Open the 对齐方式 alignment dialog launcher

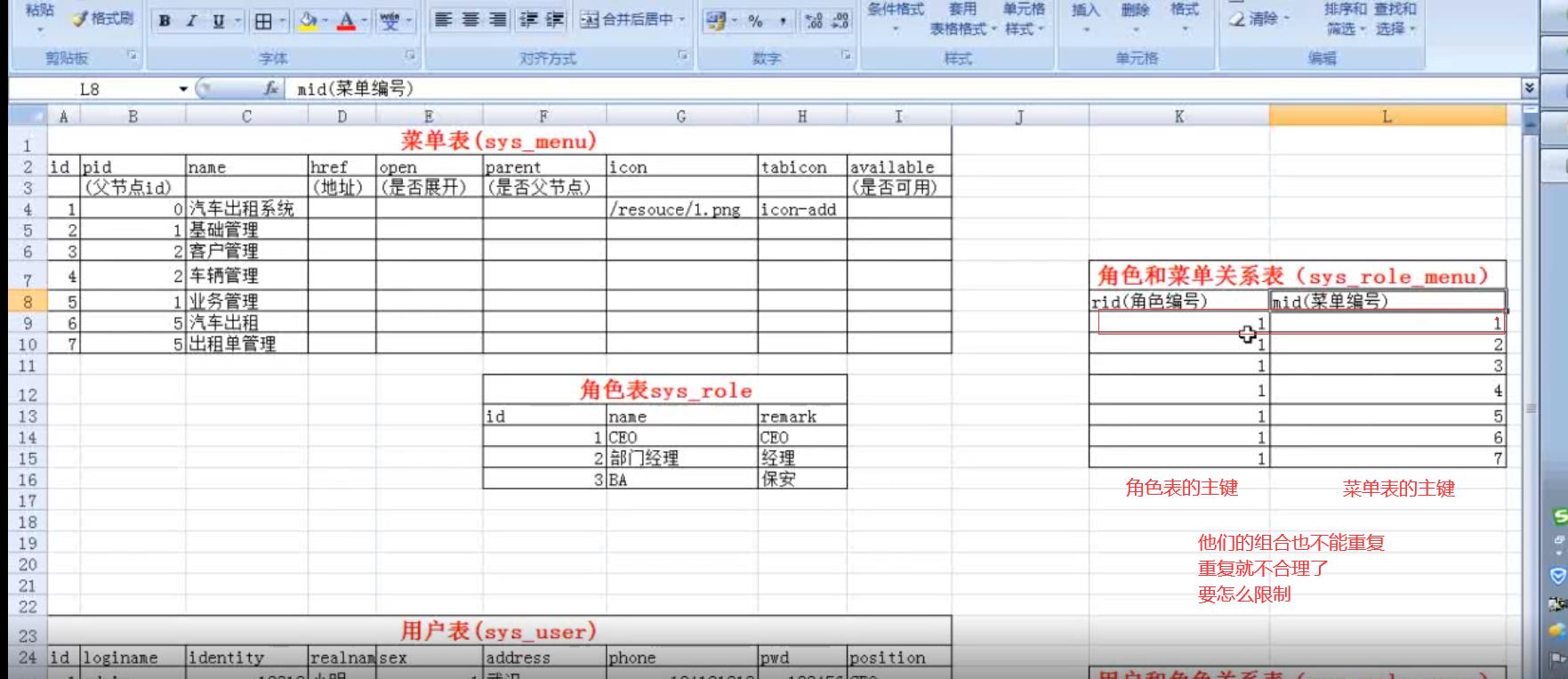(x=683, y=56)
